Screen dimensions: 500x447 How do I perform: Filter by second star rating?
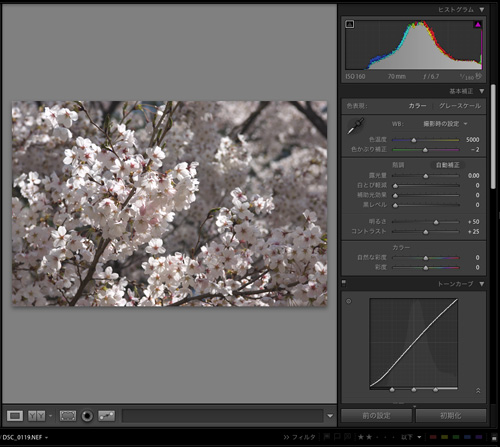tap(369, 437)
